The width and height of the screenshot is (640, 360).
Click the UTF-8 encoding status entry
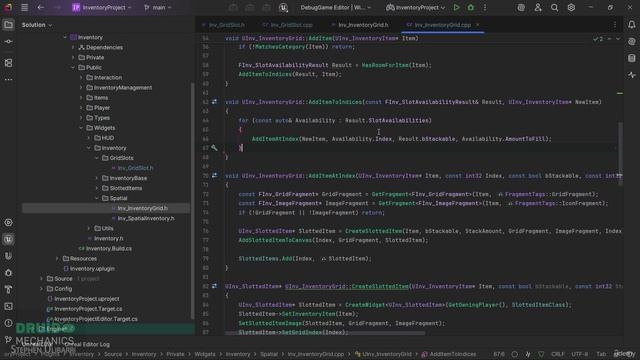(580, 354)
